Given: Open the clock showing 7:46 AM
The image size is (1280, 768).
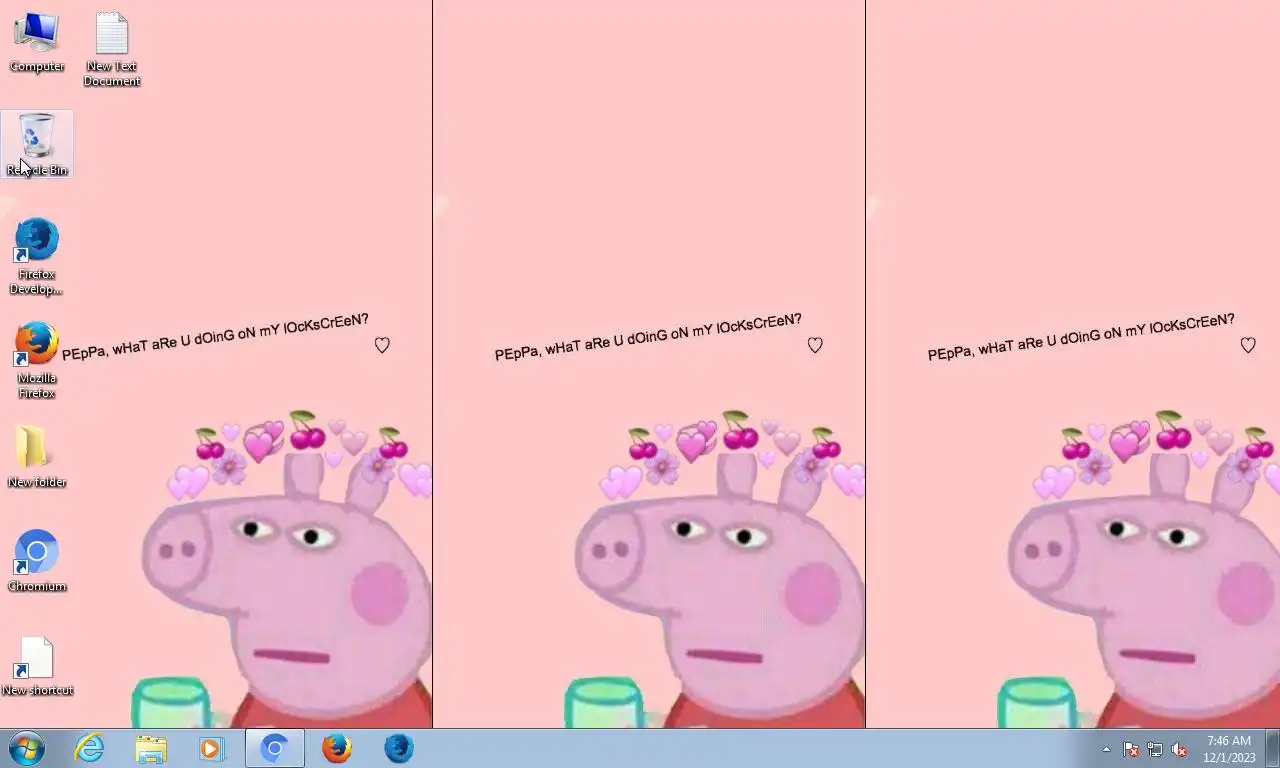Looking at the screenshot, I should (x=1229, y=749).
